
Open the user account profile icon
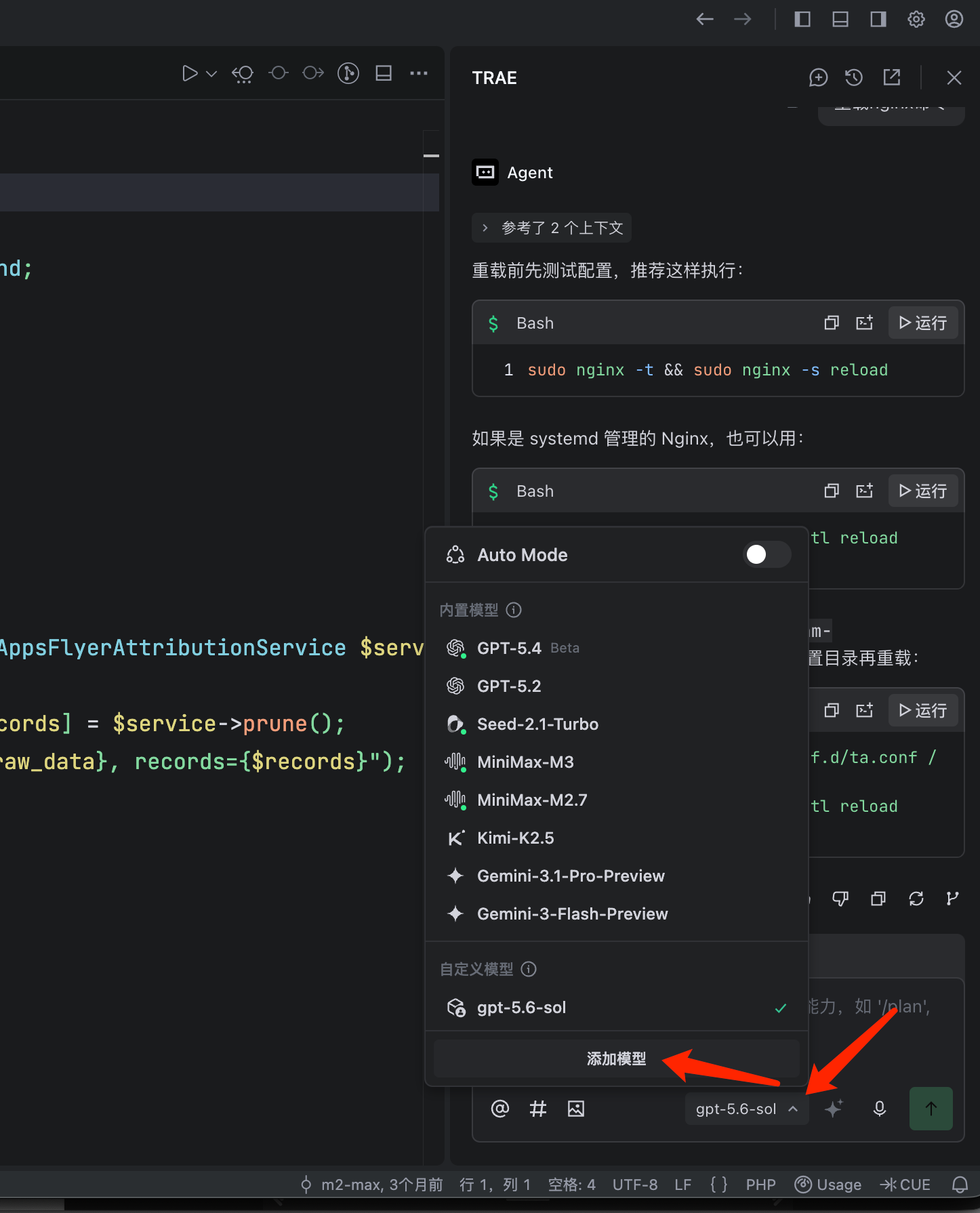point(954,19)
